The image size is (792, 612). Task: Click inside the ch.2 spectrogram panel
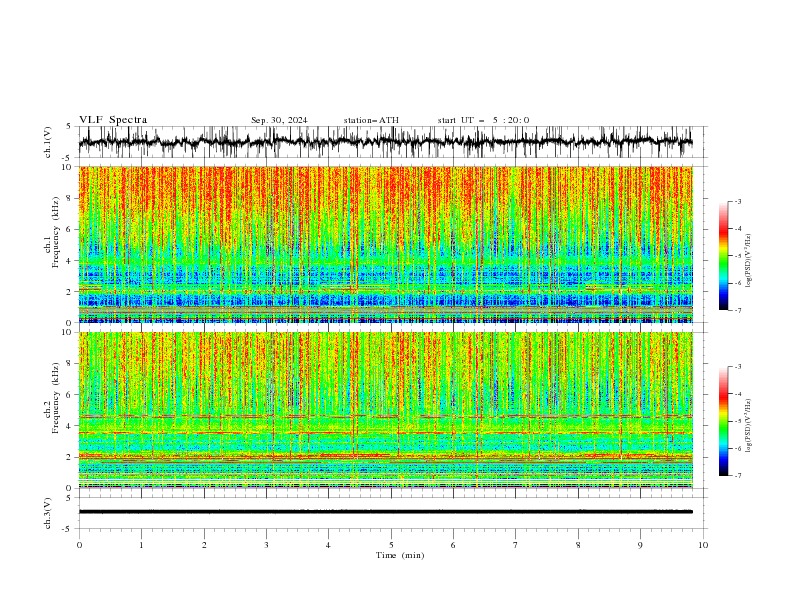[385, 410]
